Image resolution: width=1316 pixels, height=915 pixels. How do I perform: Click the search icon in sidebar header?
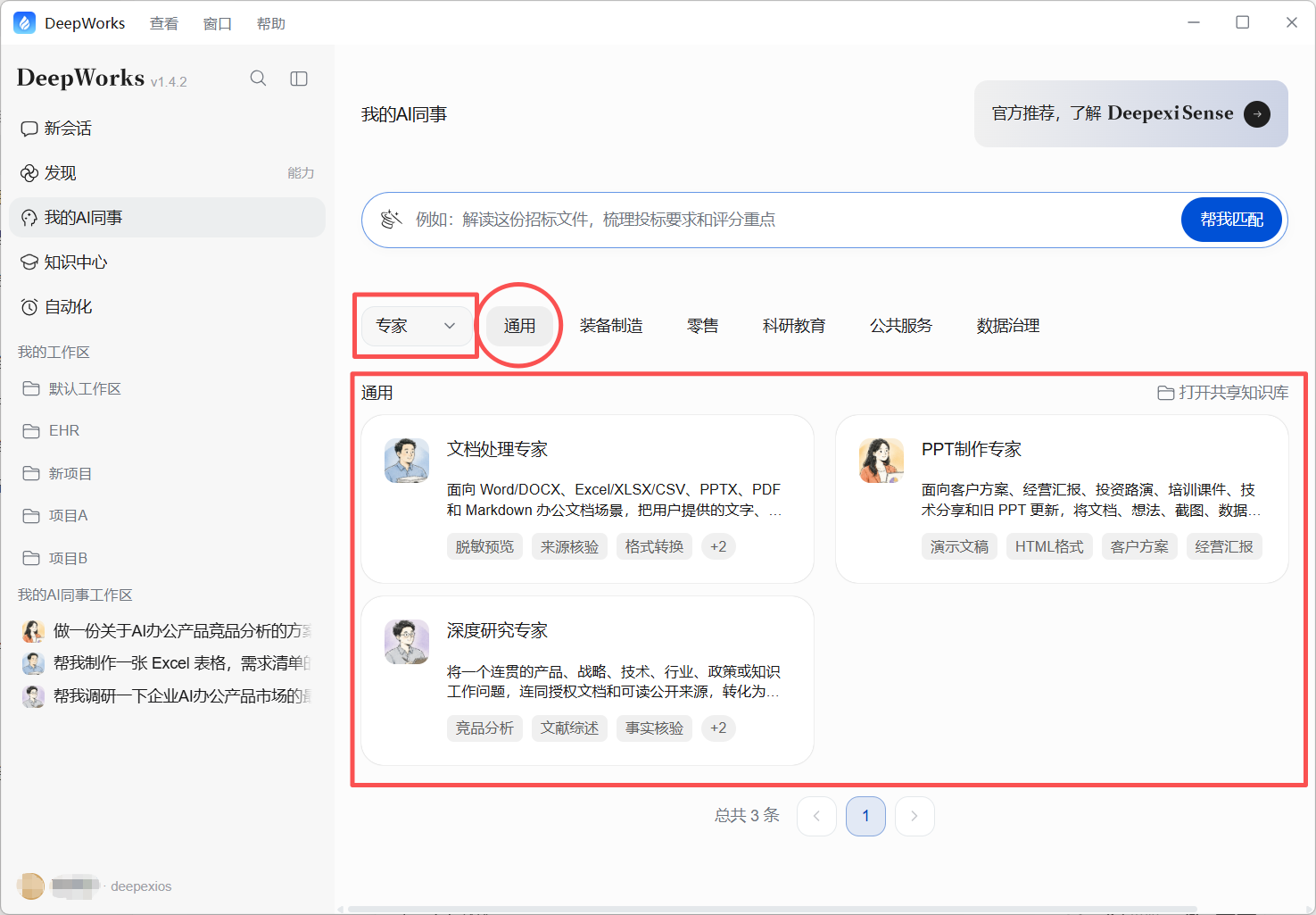click(x=258, y=79)
